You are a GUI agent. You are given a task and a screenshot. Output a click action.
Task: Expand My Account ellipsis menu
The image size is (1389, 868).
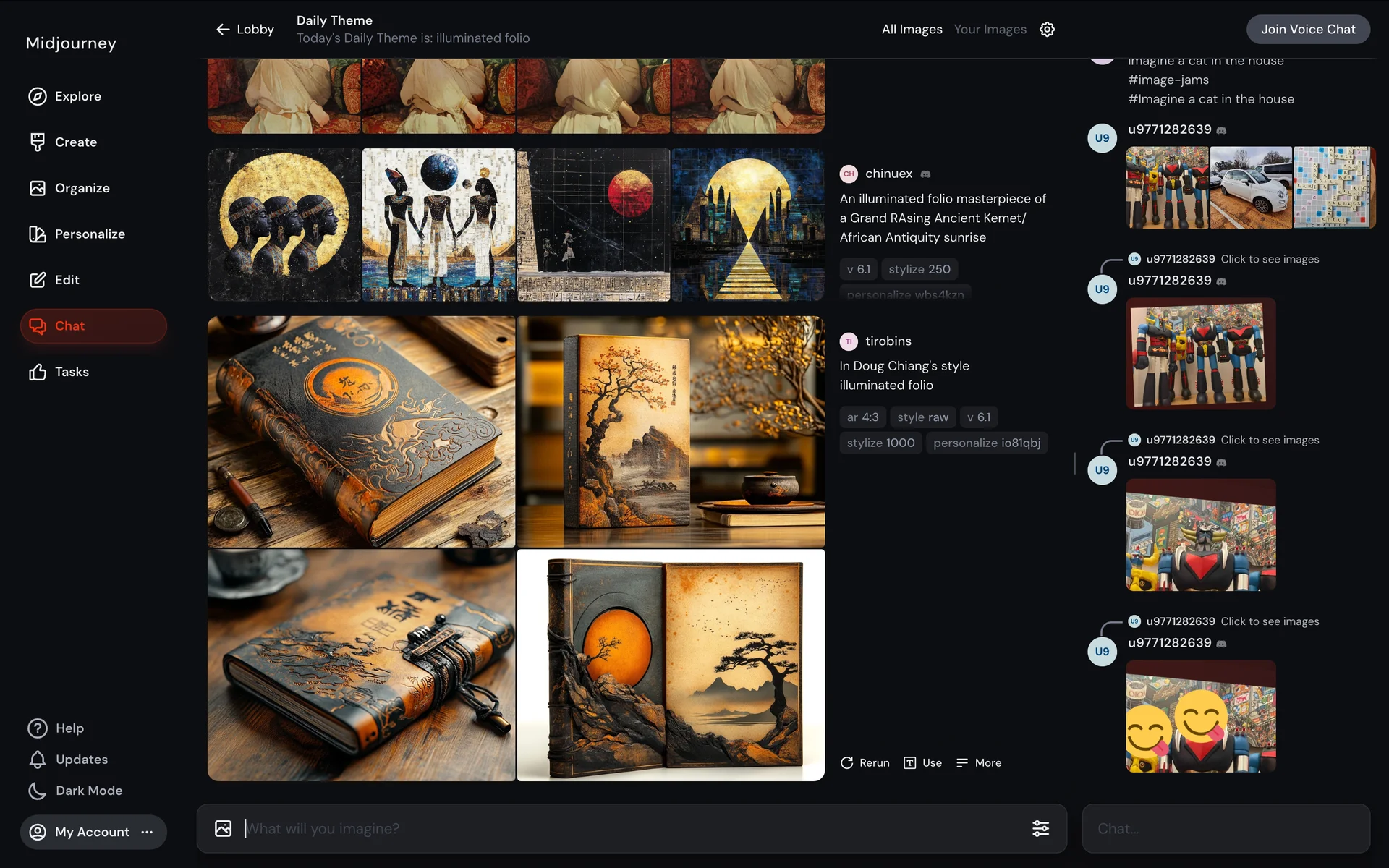148,832
